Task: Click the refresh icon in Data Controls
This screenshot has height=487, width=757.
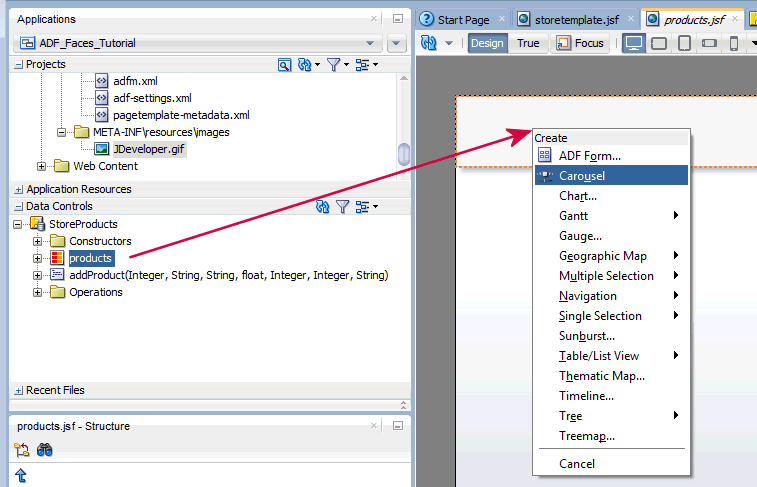Action: [x=322, y=207]
